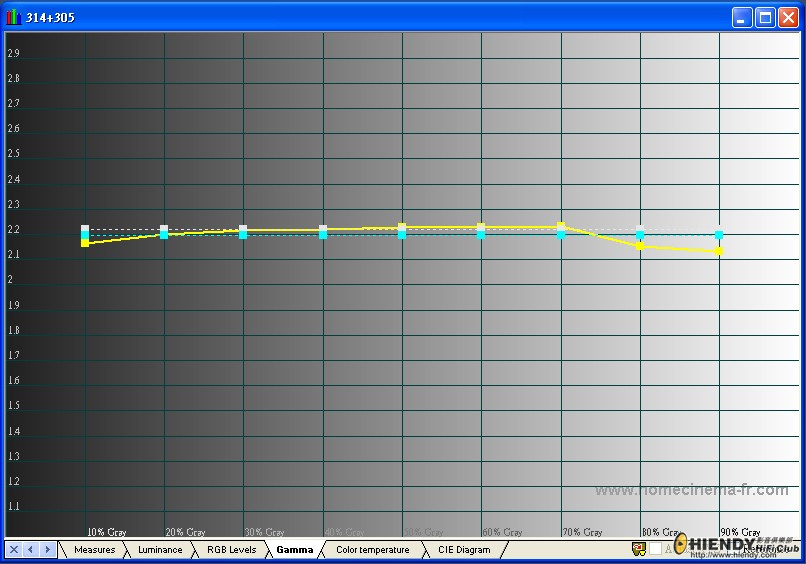The width and height of the screenshot is (806, 564).
Task: Click the white square box in the status bar
Action: (655, 549)
